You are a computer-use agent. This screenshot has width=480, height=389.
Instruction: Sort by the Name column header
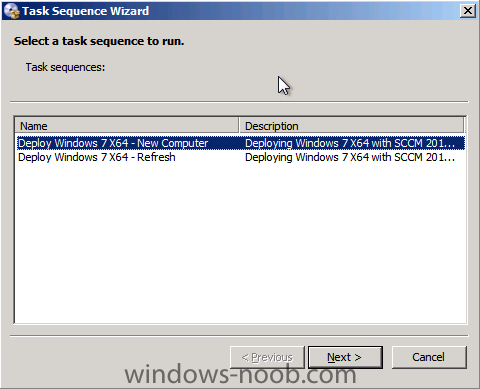(x=127, y=126)
